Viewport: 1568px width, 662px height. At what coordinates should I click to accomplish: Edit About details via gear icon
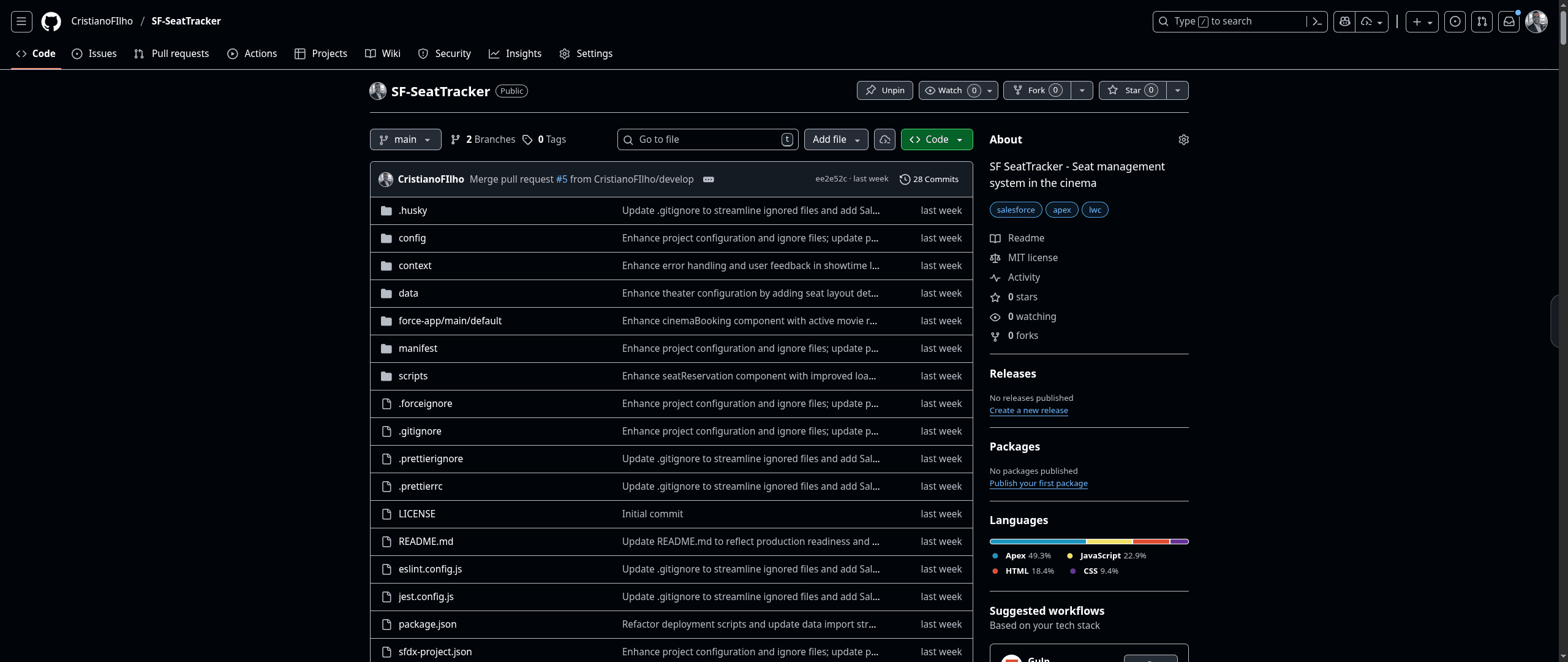click(x=1183, y=140)
